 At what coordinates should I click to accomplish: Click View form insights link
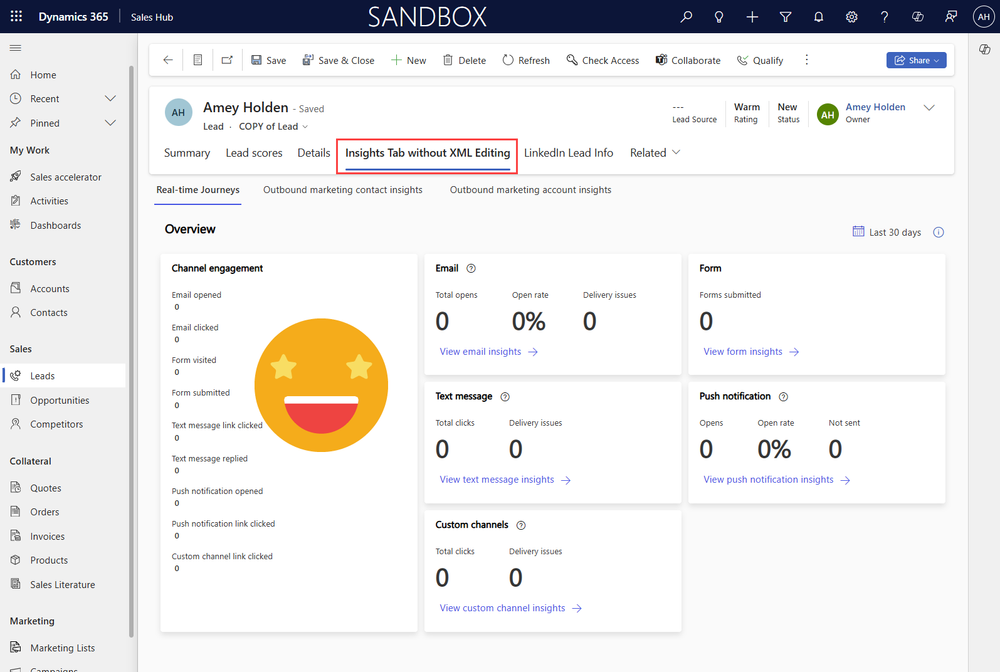click(x=751, y=351)
